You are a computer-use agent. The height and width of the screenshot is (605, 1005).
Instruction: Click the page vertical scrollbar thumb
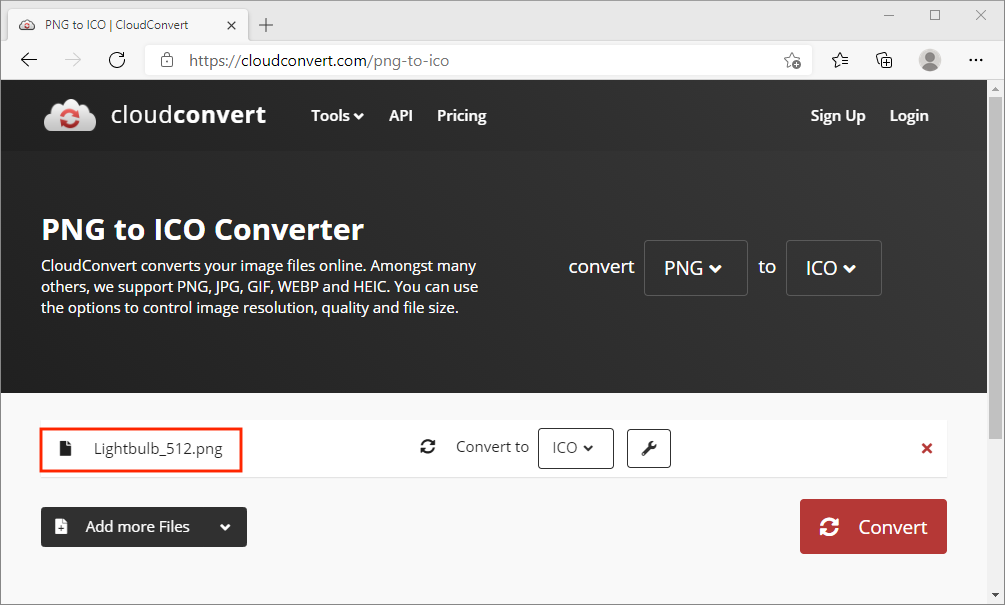[x=995, y=268]
